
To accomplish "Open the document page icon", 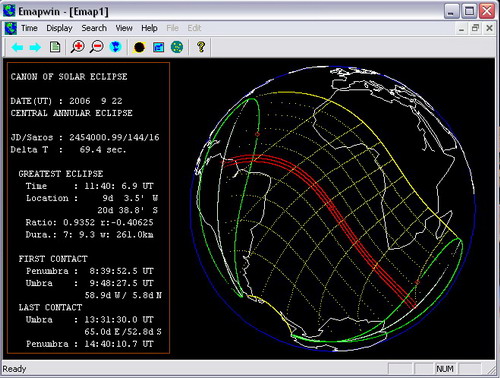I will pyautogui.click(x=55, y=47).
